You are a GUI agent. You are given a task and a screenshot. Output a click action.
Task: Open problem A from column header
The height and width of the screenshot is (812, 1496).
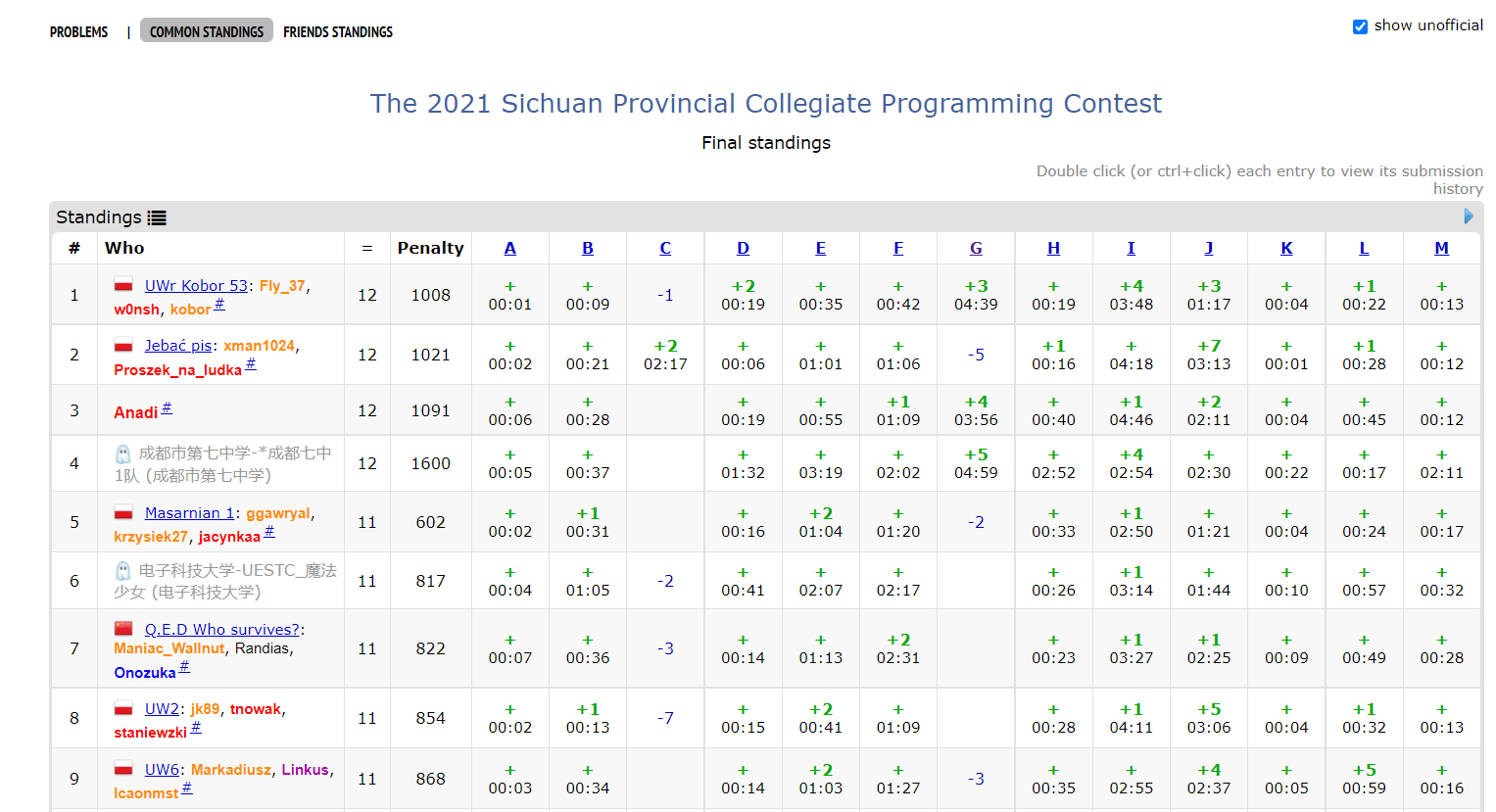(509, 249)
